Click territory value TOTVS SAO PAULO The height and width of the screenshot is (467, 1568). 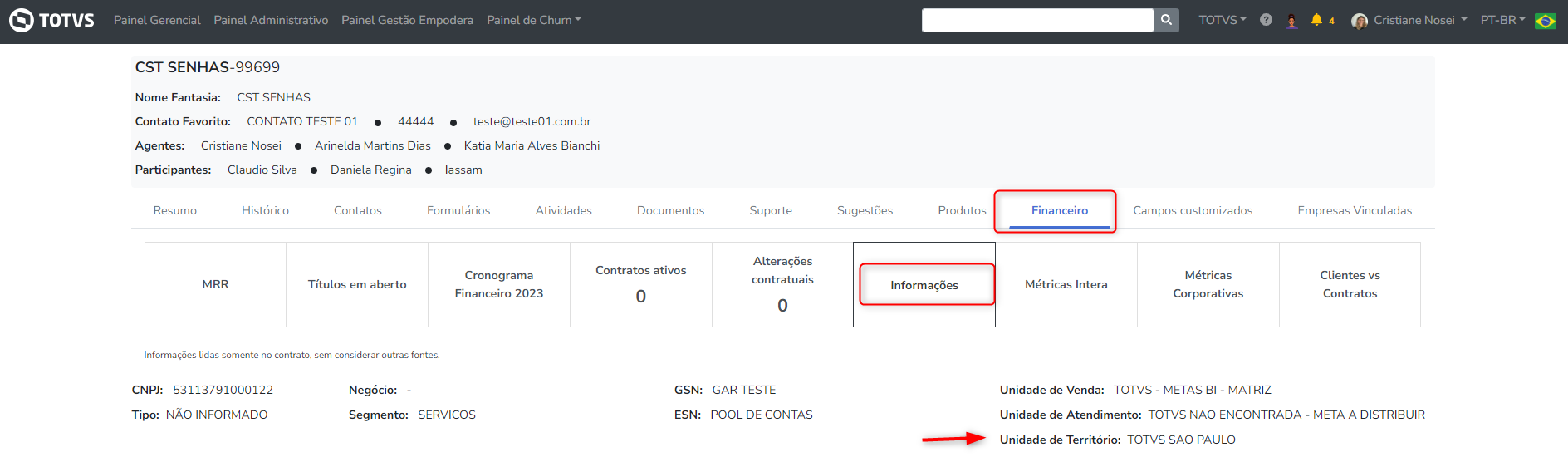(x=1181, y=440)
